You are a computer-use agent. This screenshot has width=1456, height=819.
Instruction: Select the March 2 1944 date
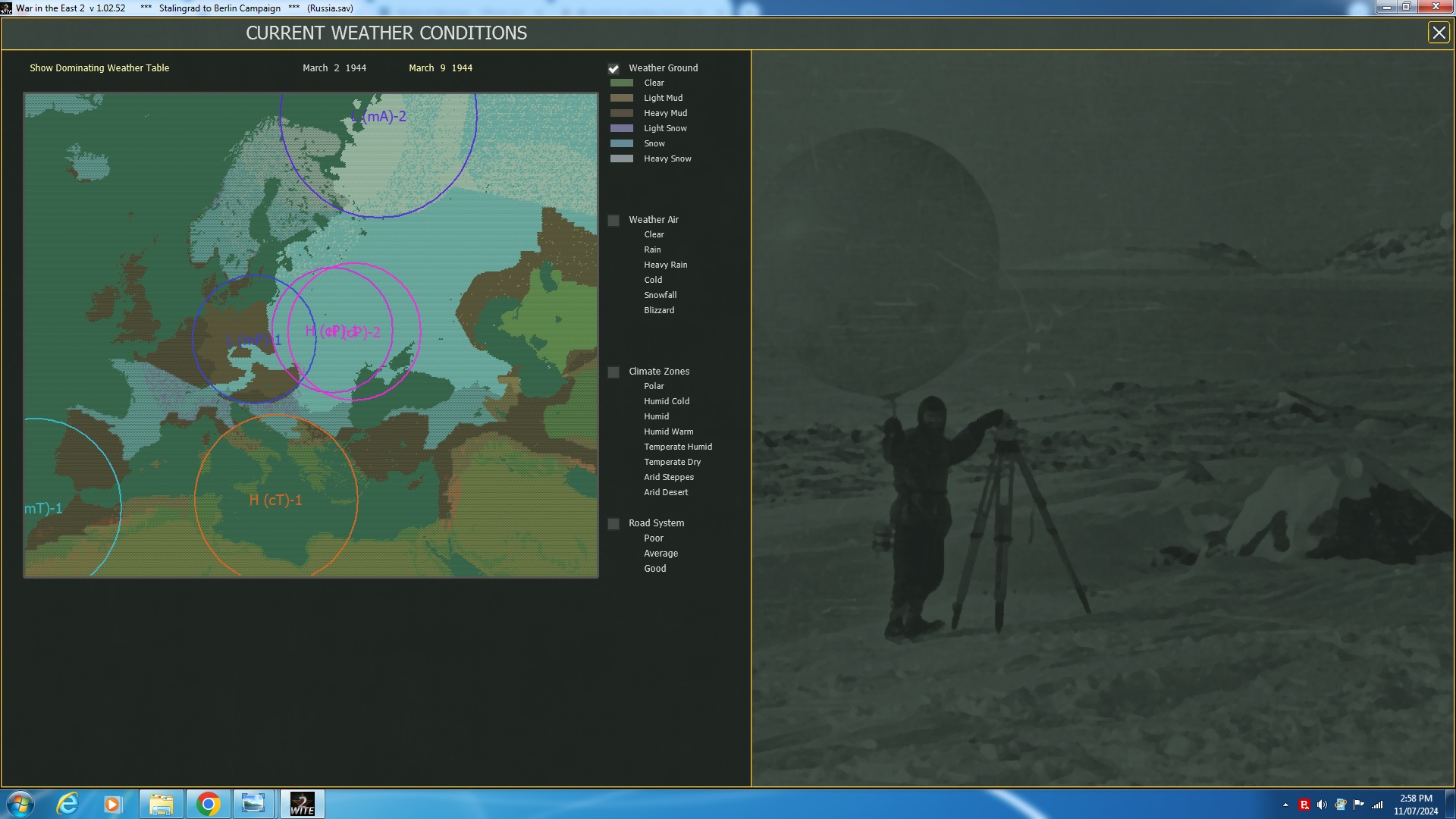point(334,68)
